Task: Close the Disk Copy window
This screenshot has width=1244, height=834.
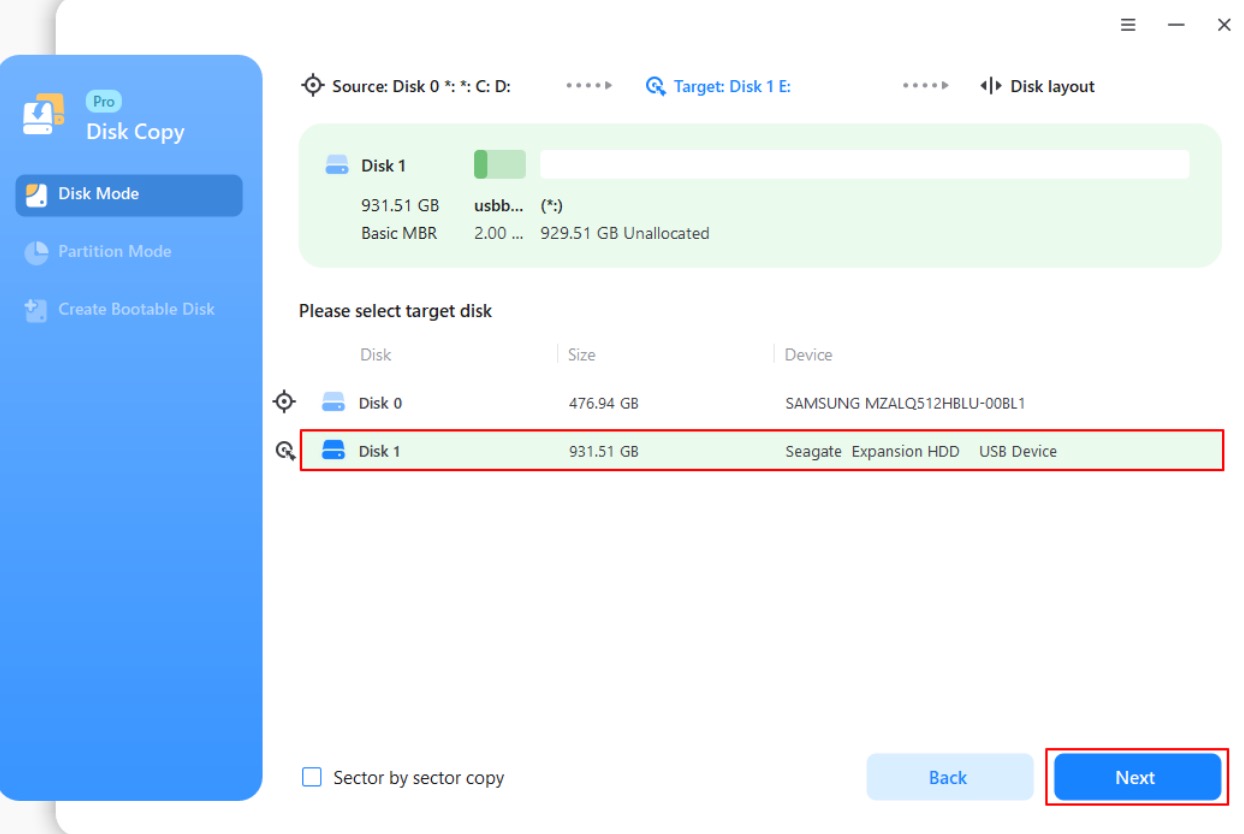Action: pyautogui.click(x=1223, y=25)
